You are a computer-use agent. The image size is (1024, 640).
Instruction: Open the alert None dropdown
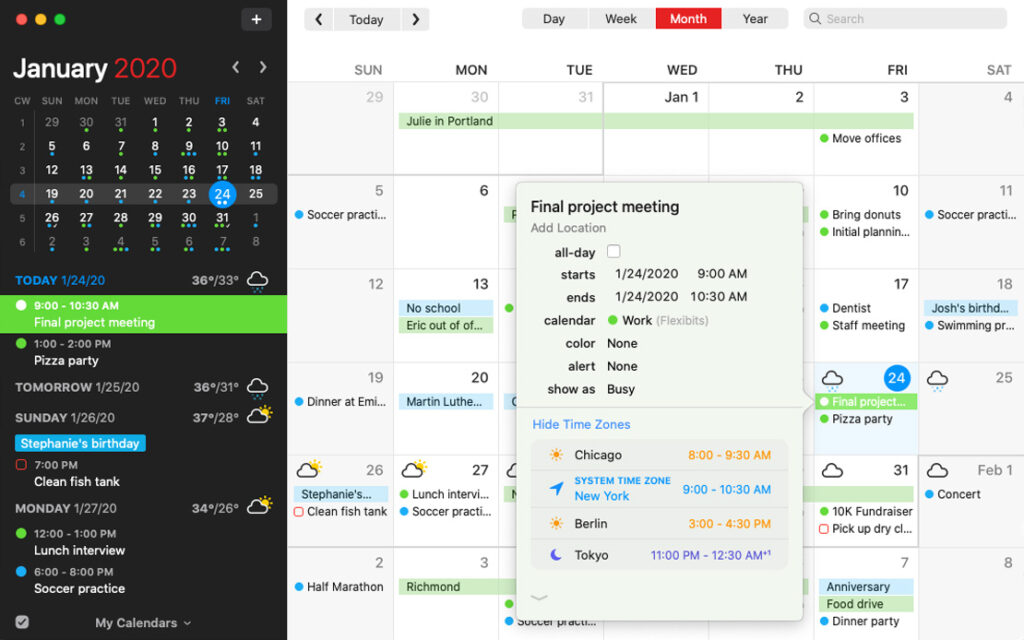[x=622, y=366]
